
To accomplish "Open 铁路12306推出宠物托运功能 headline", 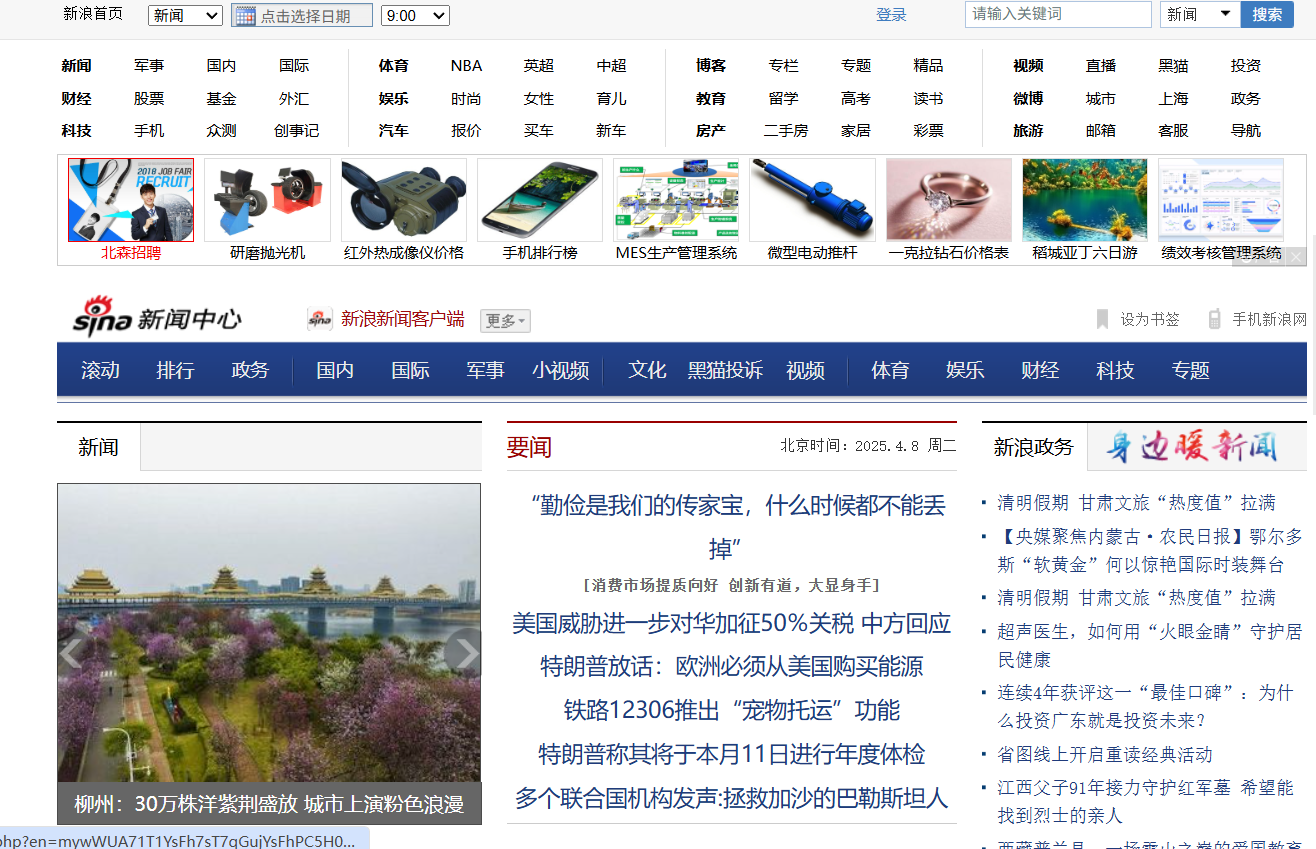I will (x=732, y=710).
